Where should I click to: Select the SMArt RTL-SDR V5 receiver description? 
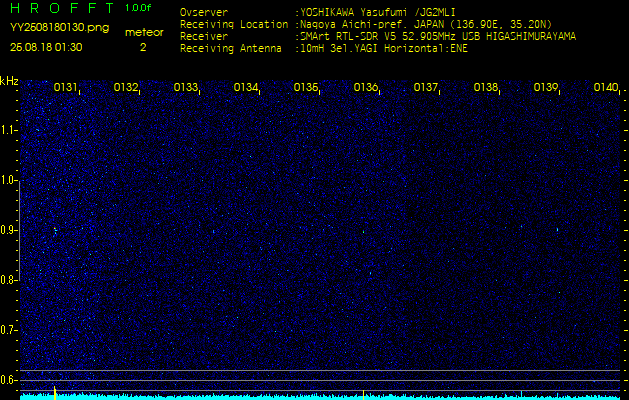click(x=438, y=37)
